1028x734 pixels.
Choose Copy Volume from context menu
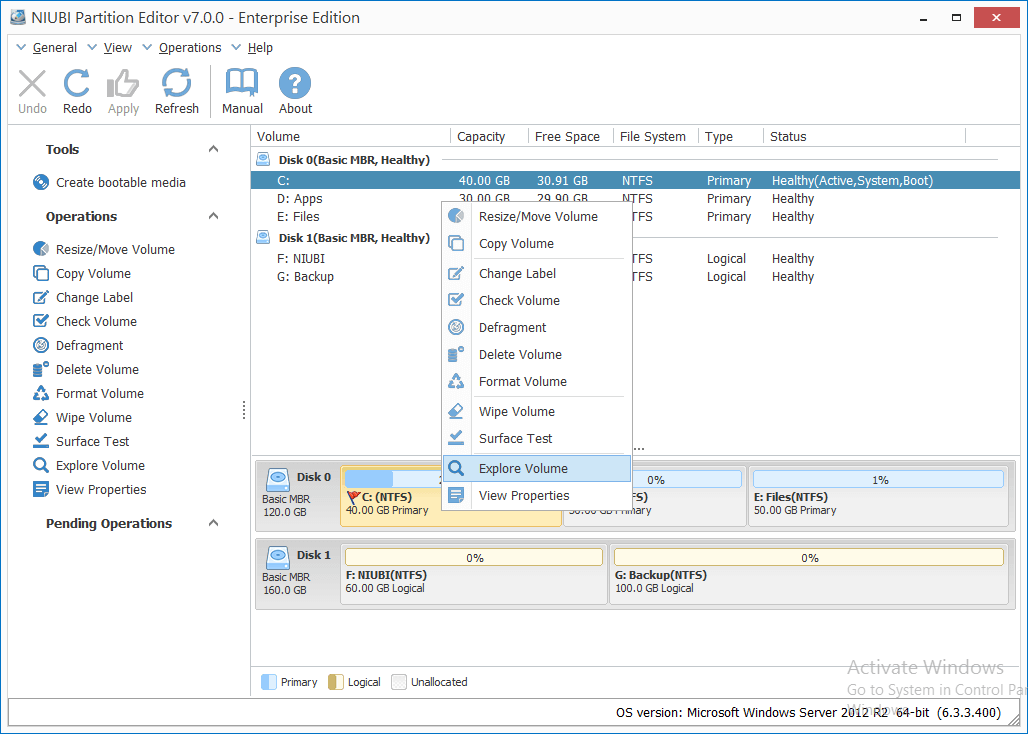537,243
